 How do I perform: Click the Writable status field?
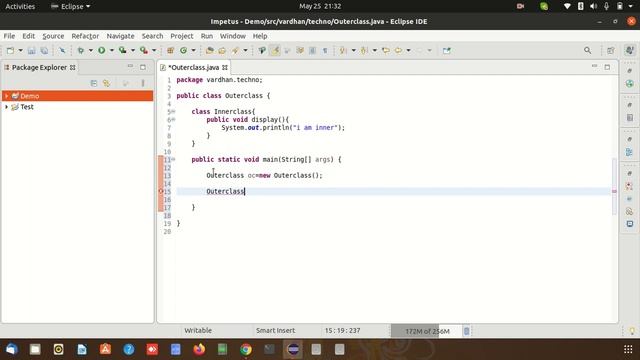pos(198,331)
